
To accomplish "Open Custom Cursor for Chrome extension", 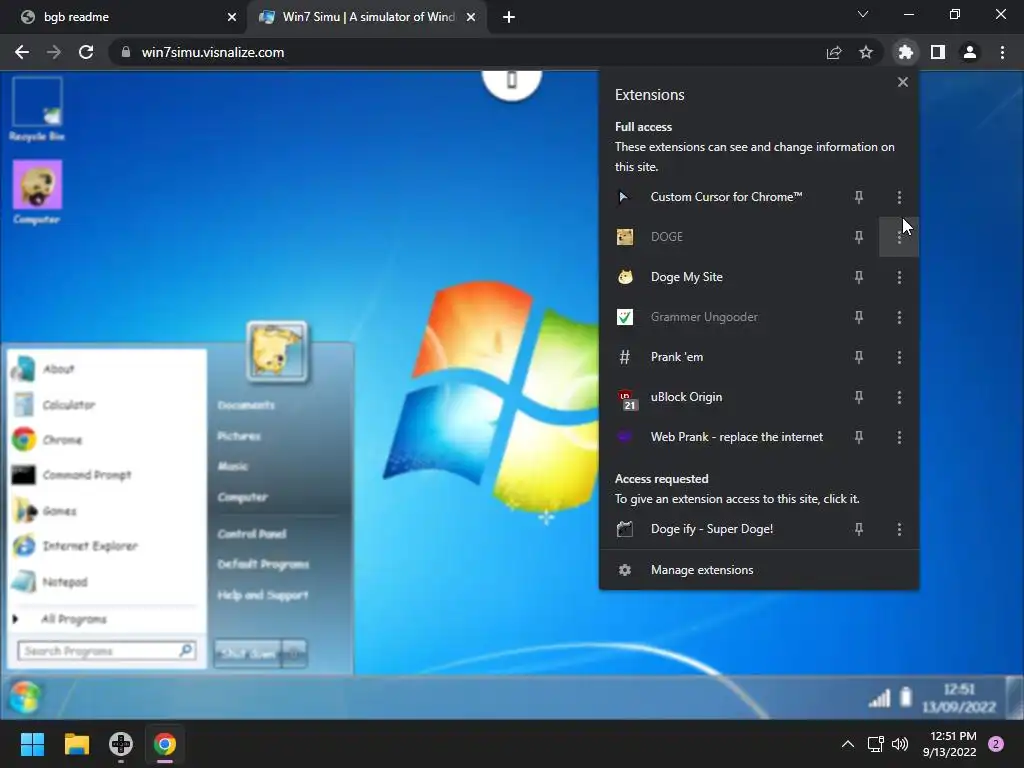I will click(726, 197).
